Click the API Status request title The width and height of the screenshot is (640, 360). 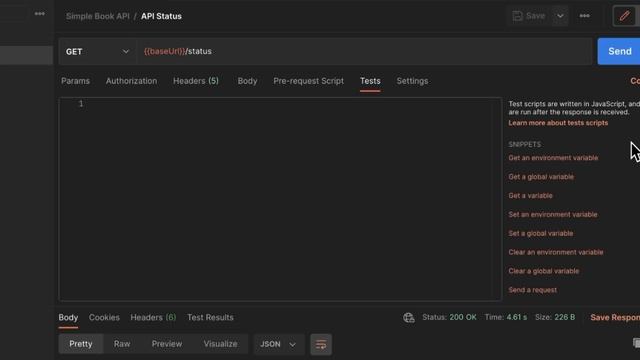click(x=161, y=16)
